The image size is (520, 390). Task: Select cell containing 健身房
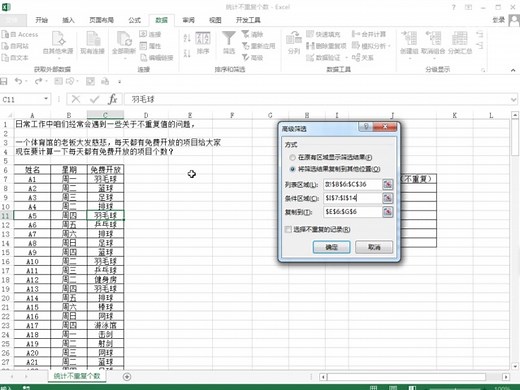(x=105, y=279)
